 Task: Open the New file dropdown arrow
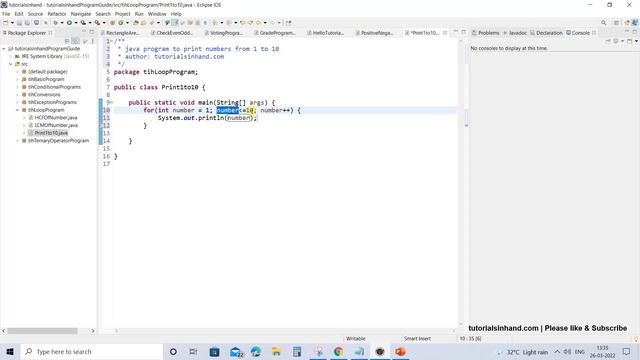click(12, 23)
